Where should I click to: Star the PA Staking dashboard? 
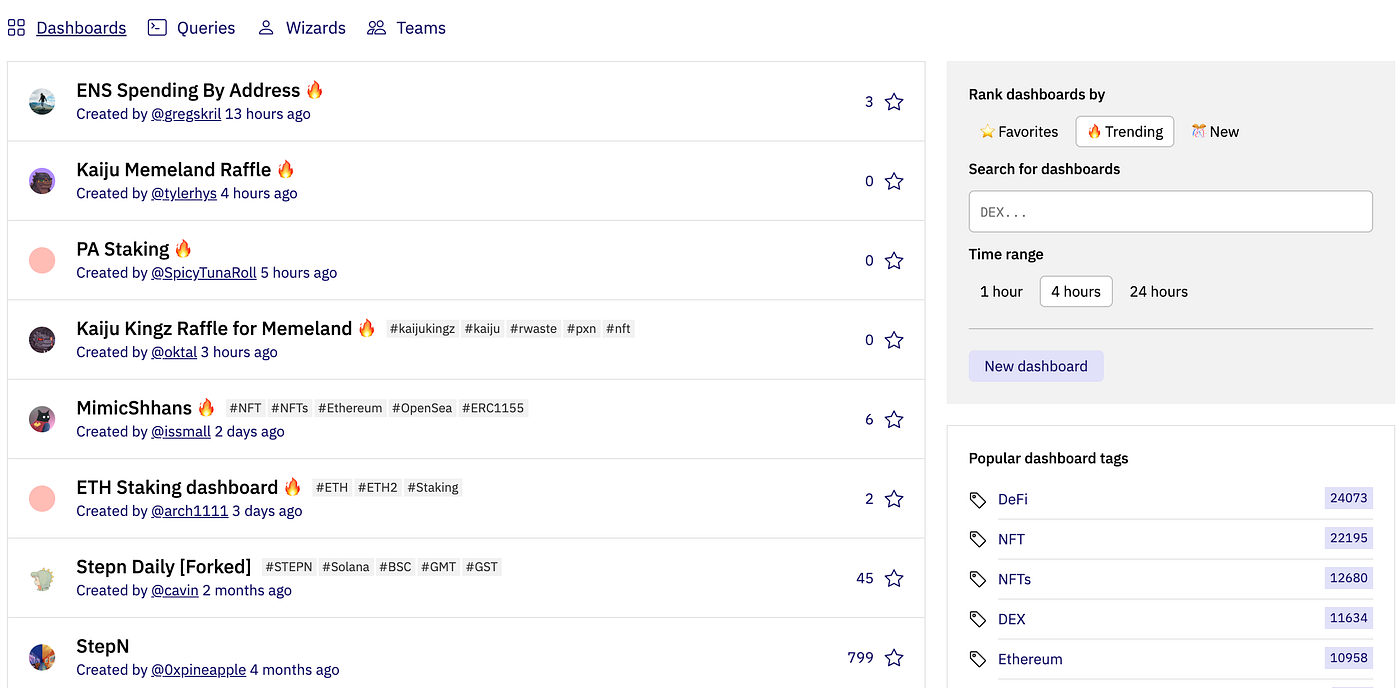tap(894, 261)
